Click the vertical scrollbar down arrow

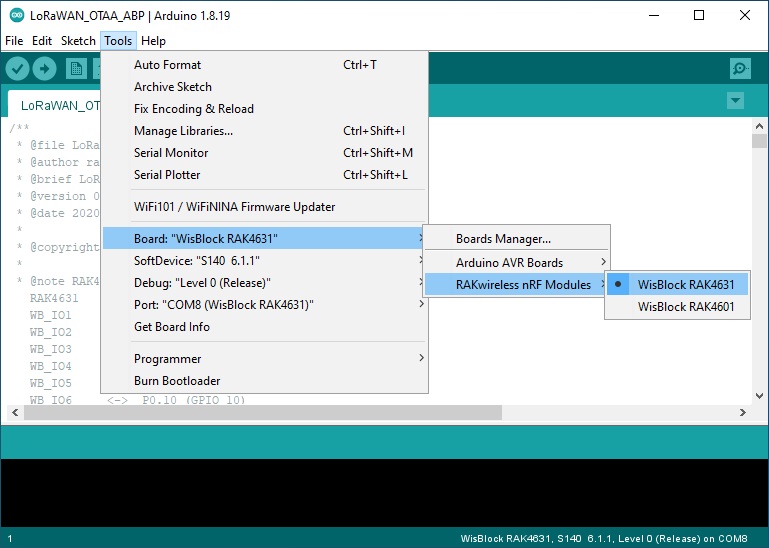[x=760, y=396]
